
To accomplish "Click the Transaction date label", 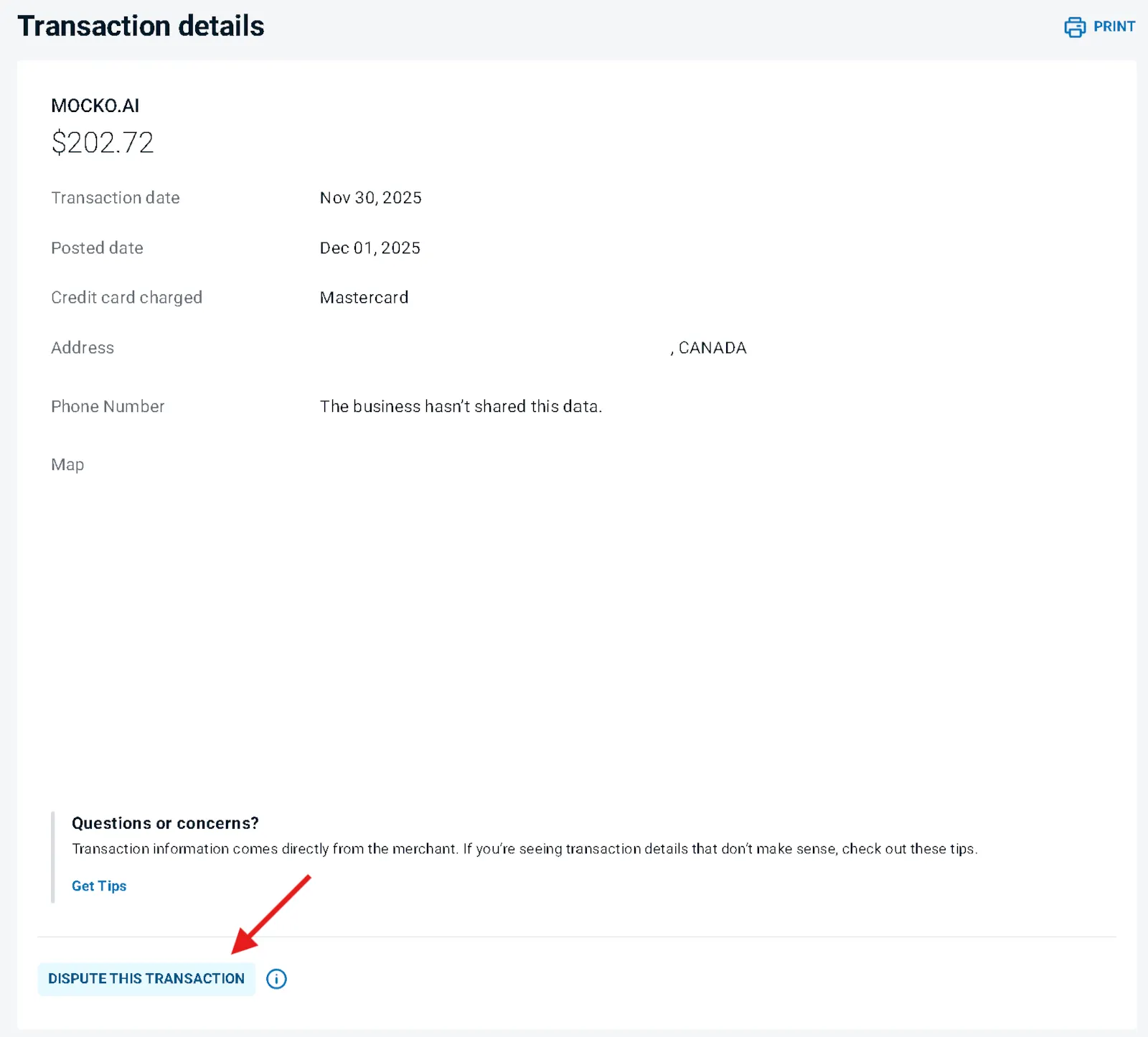I will pyautogui.click(x=116, y=198).
